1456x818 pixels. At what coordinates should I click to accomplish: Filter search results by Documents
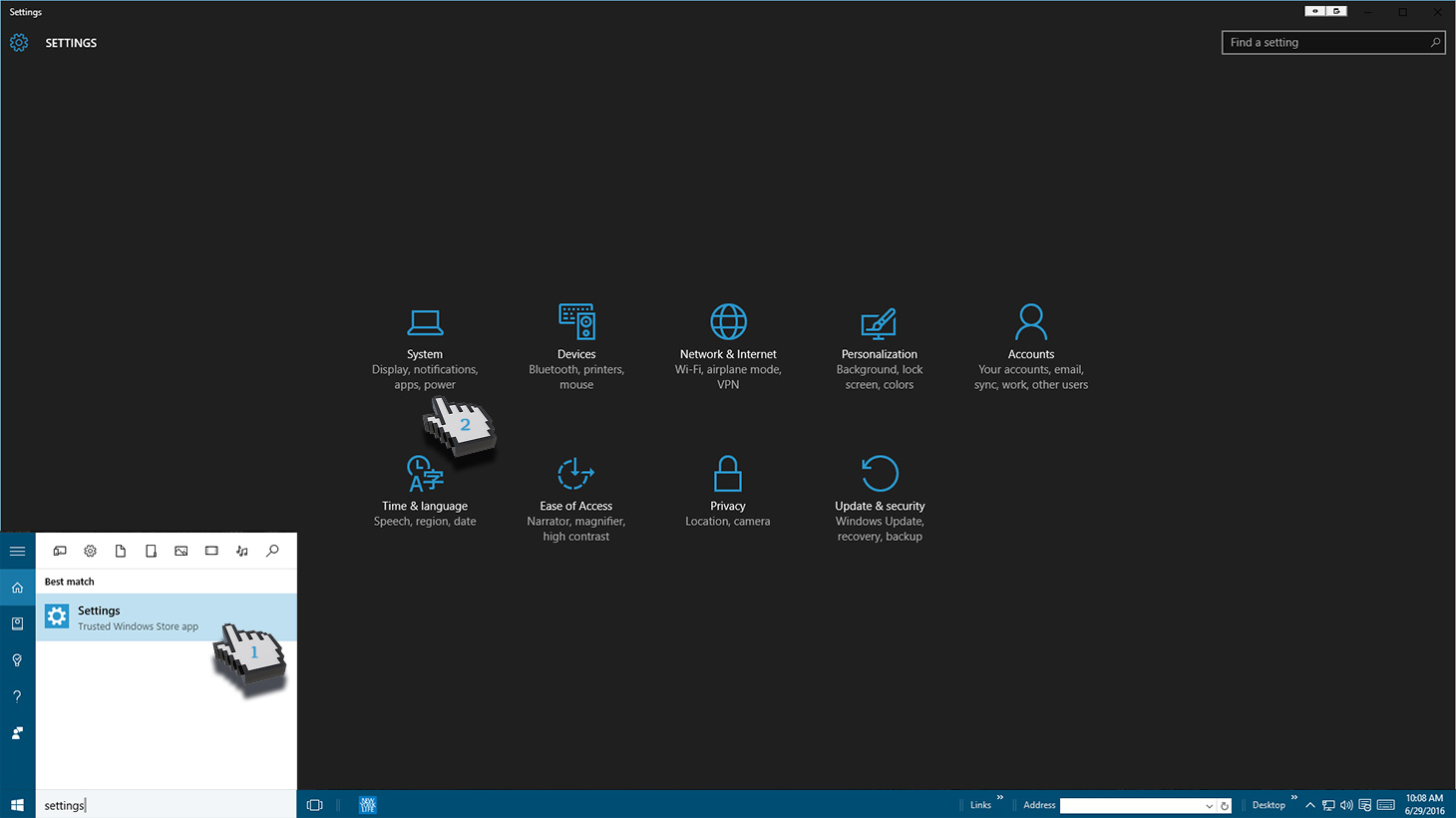point(121,551)
